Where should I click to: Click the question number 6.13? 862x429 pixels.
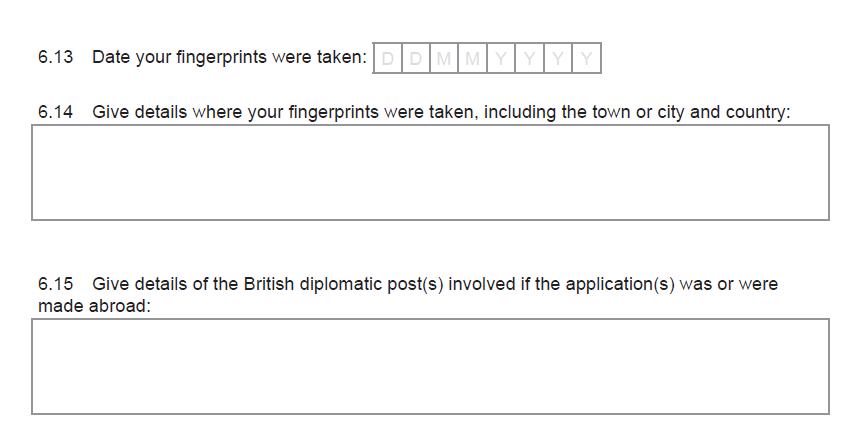pyautogui.click(x=56, y=57)
